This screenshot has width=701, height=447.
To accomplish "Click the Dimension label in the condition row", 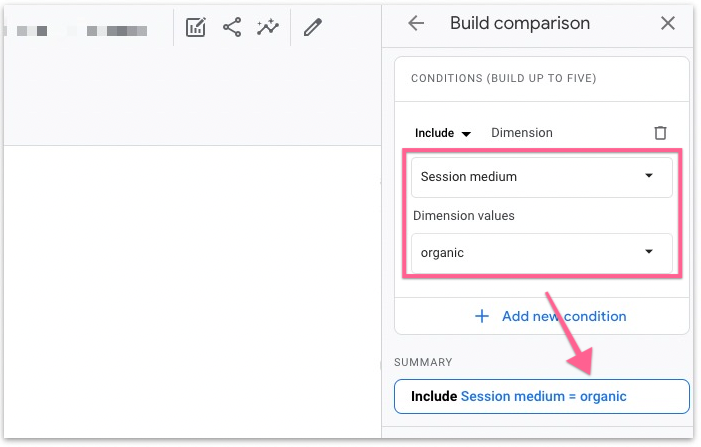I will tap(522, 133).
